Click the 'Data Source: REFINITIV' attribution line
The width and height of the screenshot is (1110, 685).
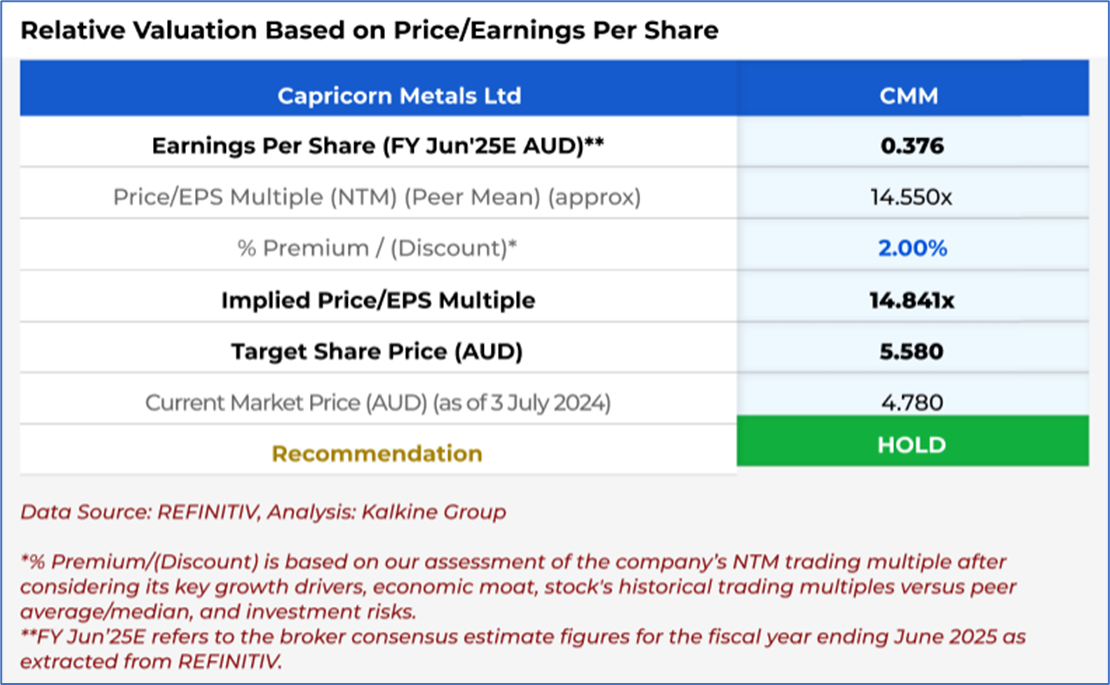(x=263, y=512)
